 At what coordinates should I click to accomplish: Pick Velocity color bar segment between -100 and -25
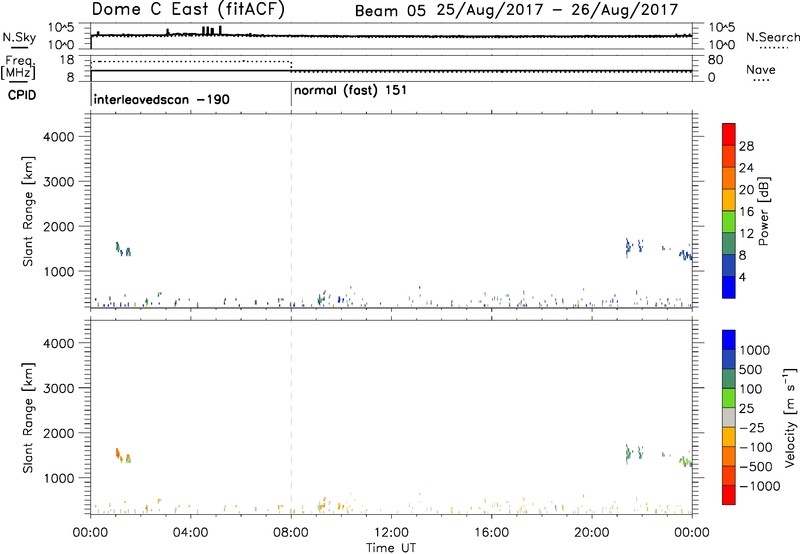click(x=729, y=437)
